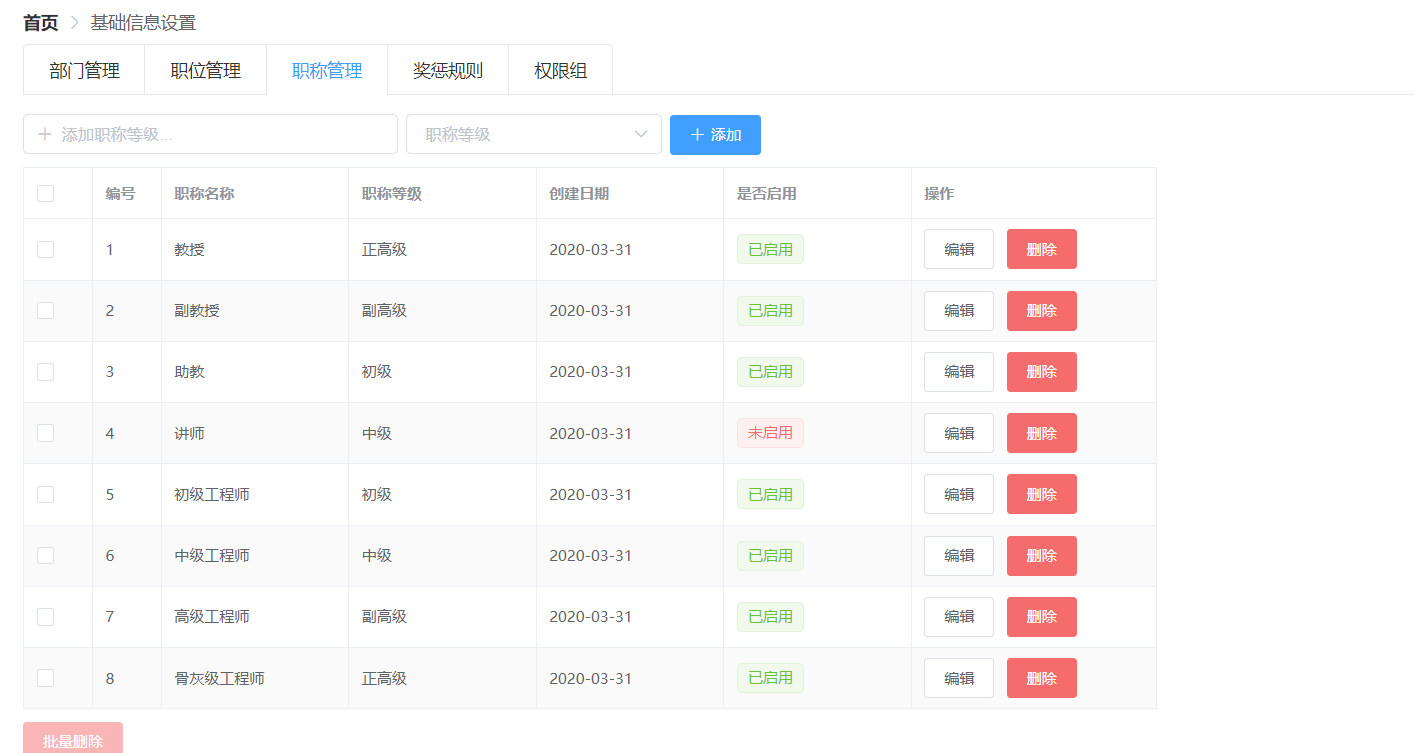Screen dimensions: 1414x753
Task: Delete the 助教 row
Action: point(1042,371)
